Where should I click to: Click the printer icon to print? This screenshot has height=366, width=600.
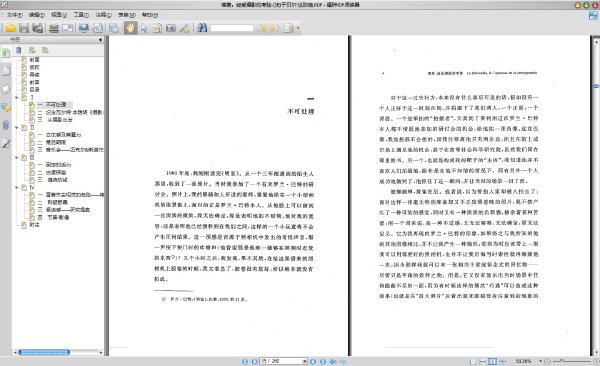click(x=54, y=28)
